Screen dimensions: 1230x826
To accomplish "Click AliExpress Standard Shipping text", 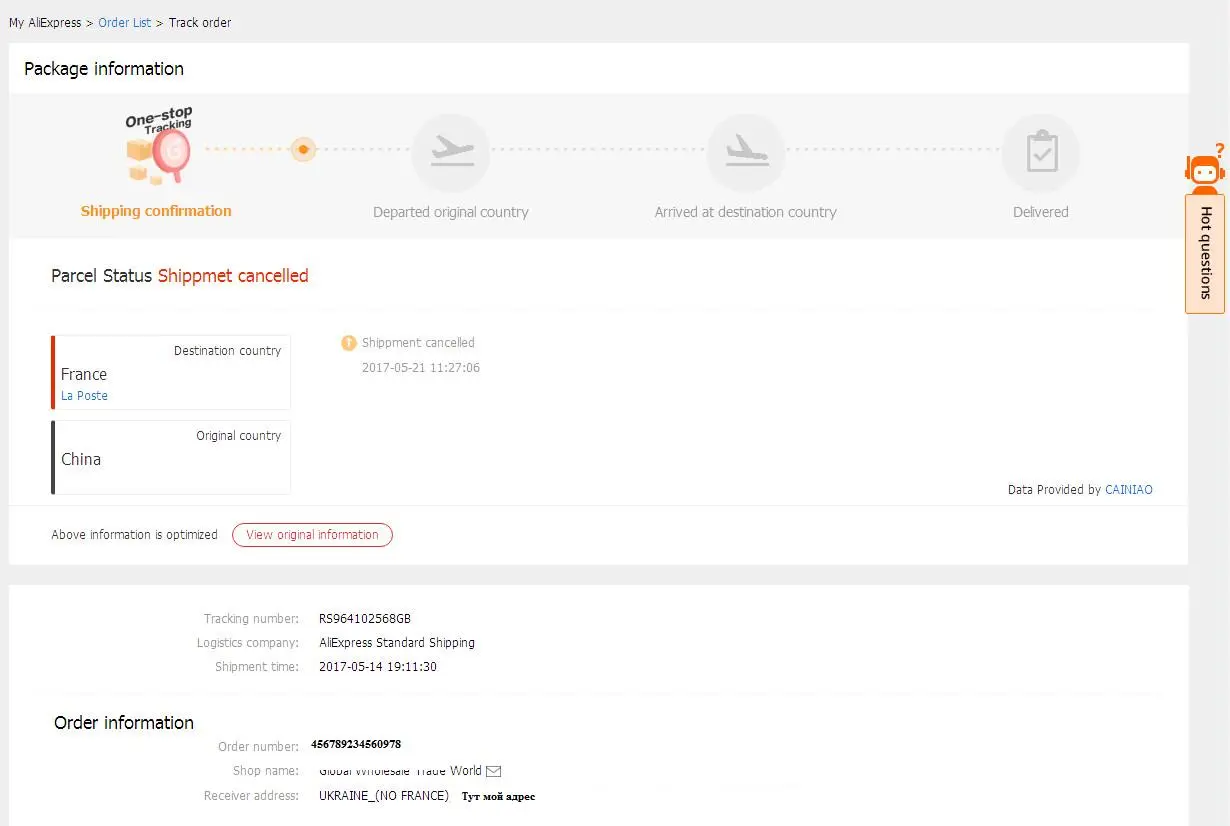I will [x=397, y=643].
